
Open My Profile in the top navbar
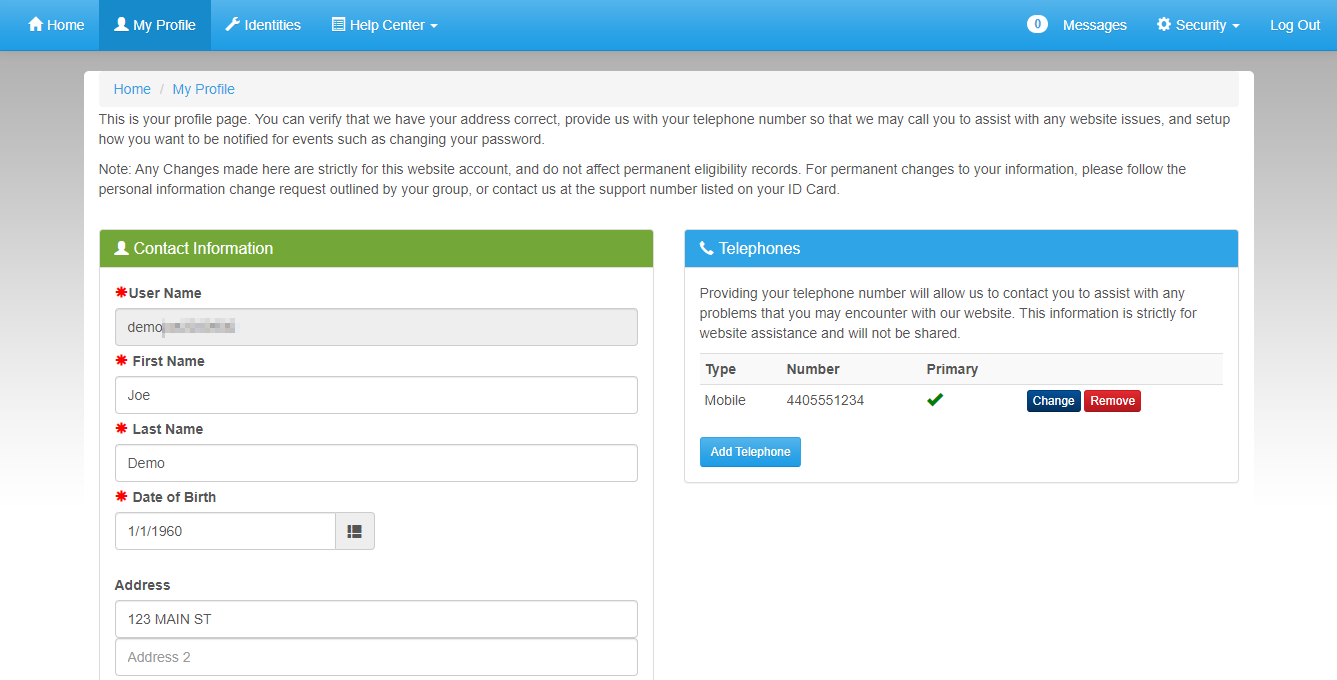pos(155,25)
